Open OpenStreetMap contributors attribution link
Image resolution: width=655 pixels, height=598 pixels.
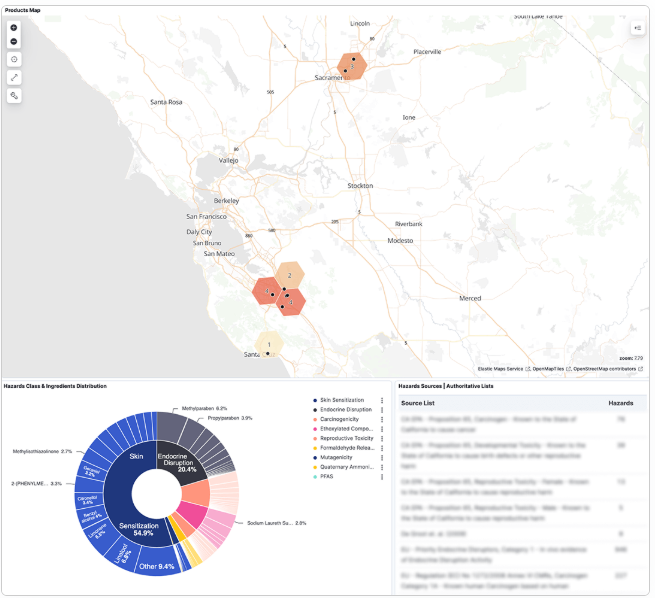pyautogui.click(x=604, y=369)
